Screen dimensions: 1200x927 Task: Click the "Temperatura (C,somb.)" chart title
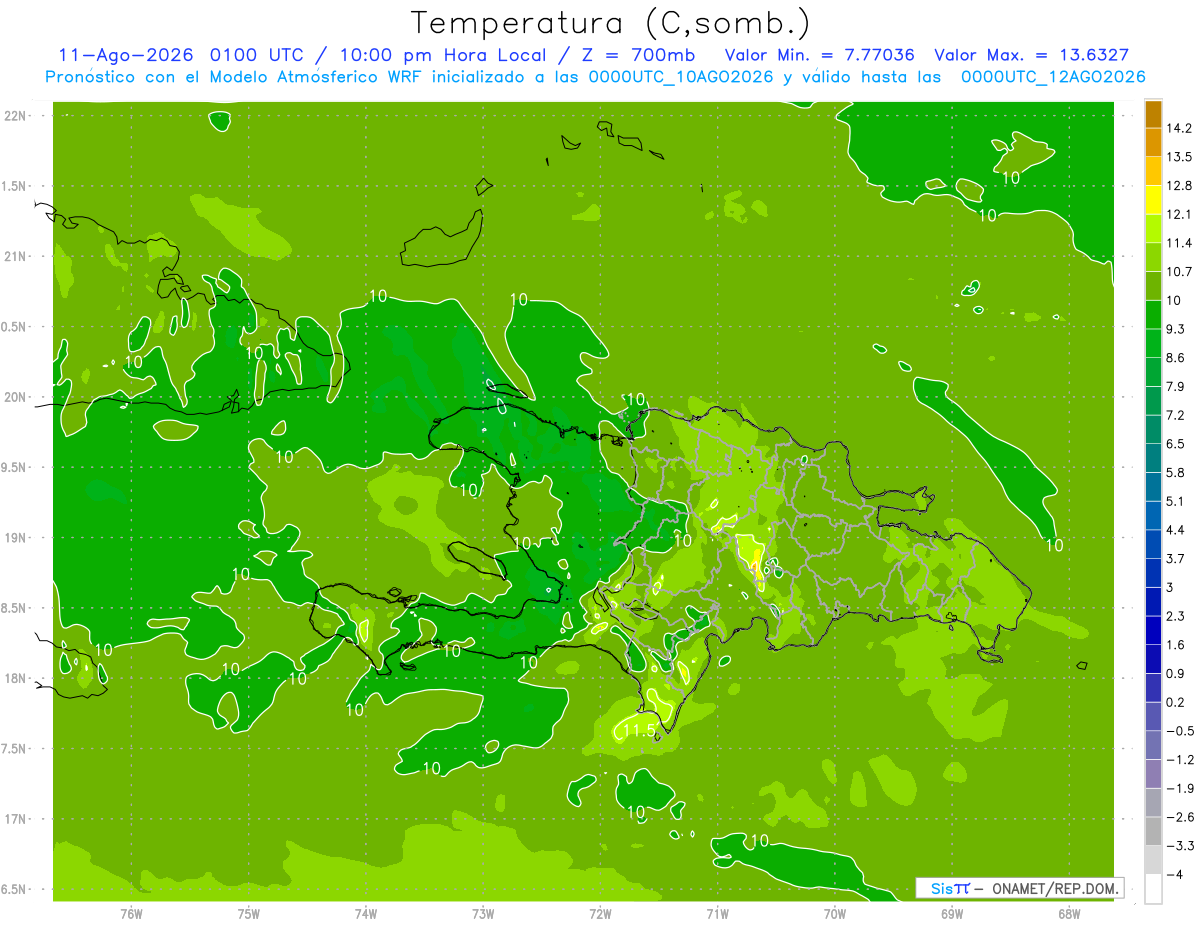coord(610,24)
